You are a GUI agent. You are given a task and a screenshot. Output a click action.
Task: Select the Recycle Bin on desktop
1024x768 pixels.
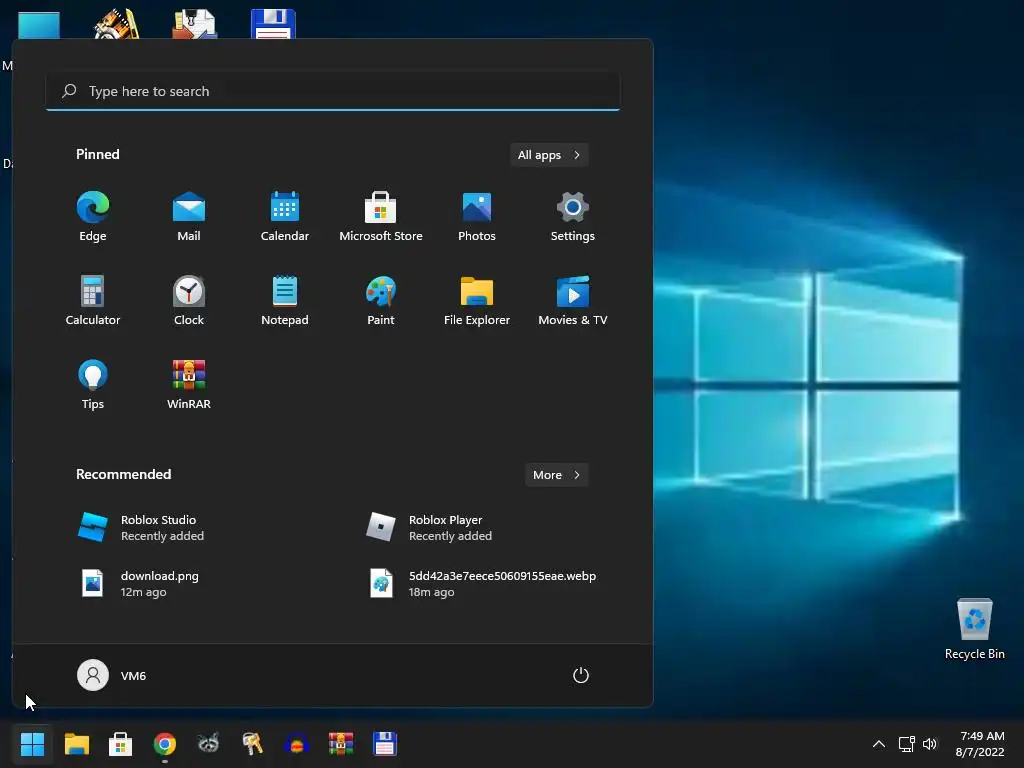(x=974, y=629)
